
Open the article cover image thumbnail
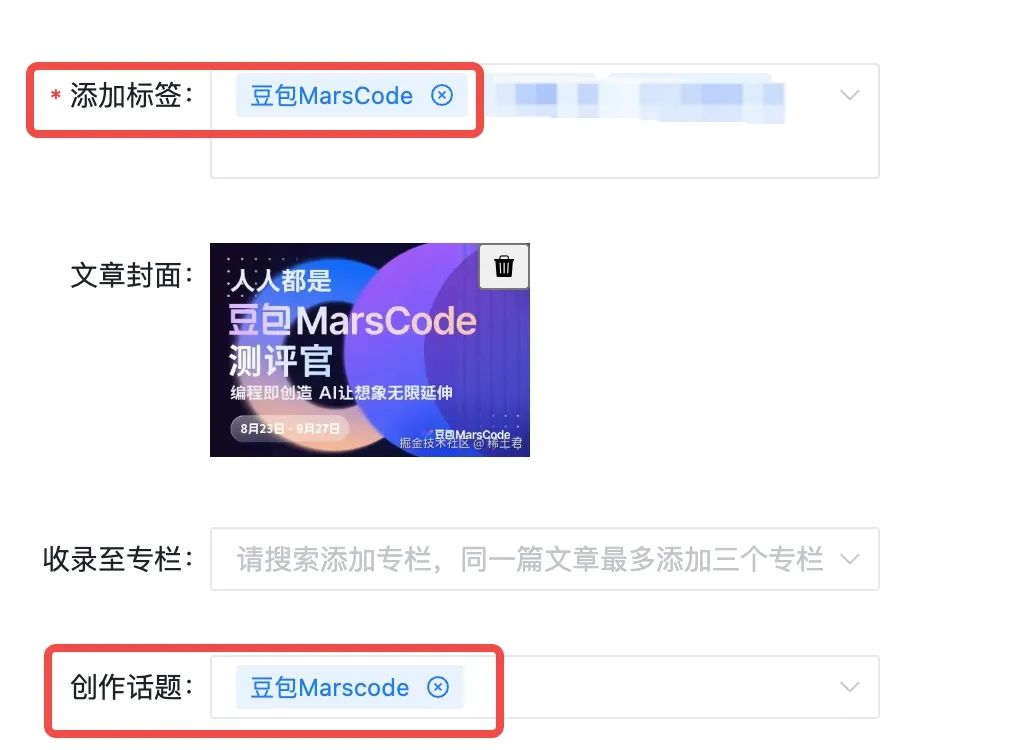click(370, 350)
